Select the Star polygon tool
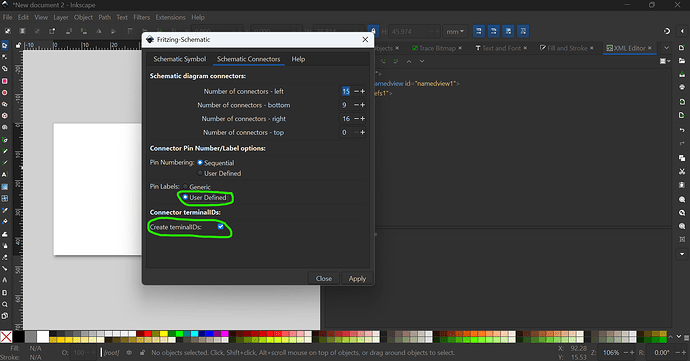 click(x=4, y=104)
